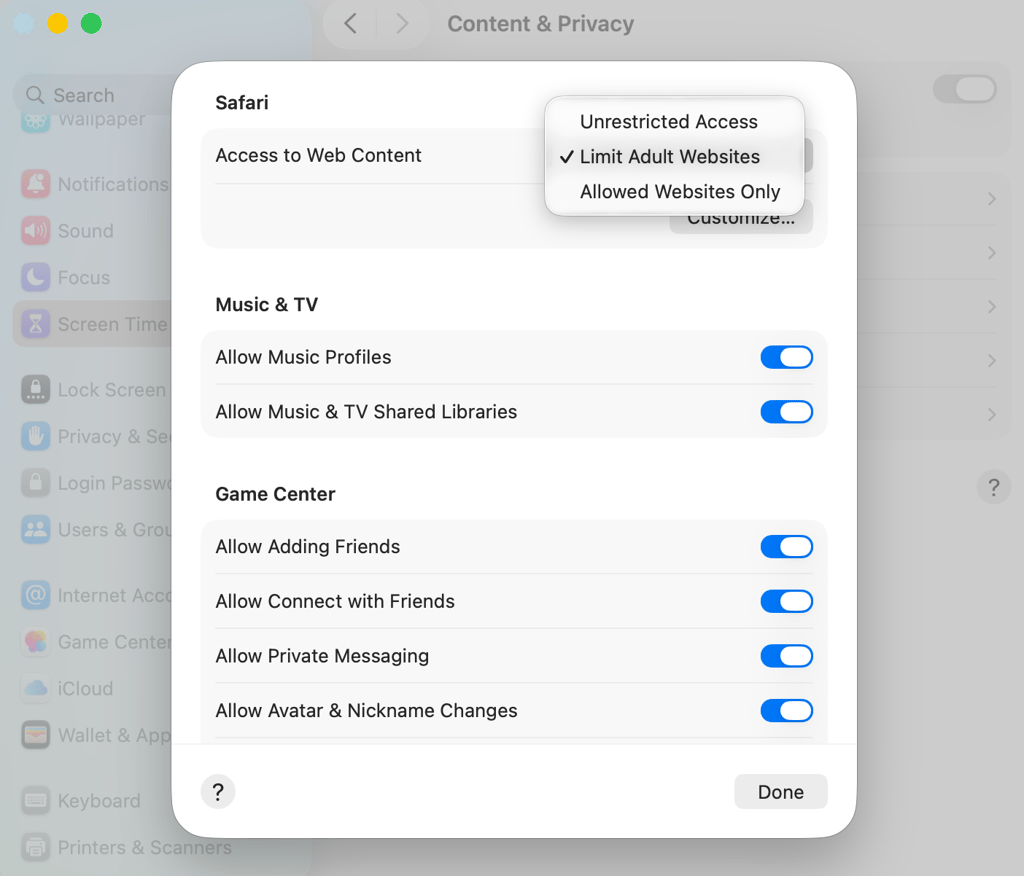
Task: Open the Sound speaker icon in the sidebar
Action: coord(35,231)
